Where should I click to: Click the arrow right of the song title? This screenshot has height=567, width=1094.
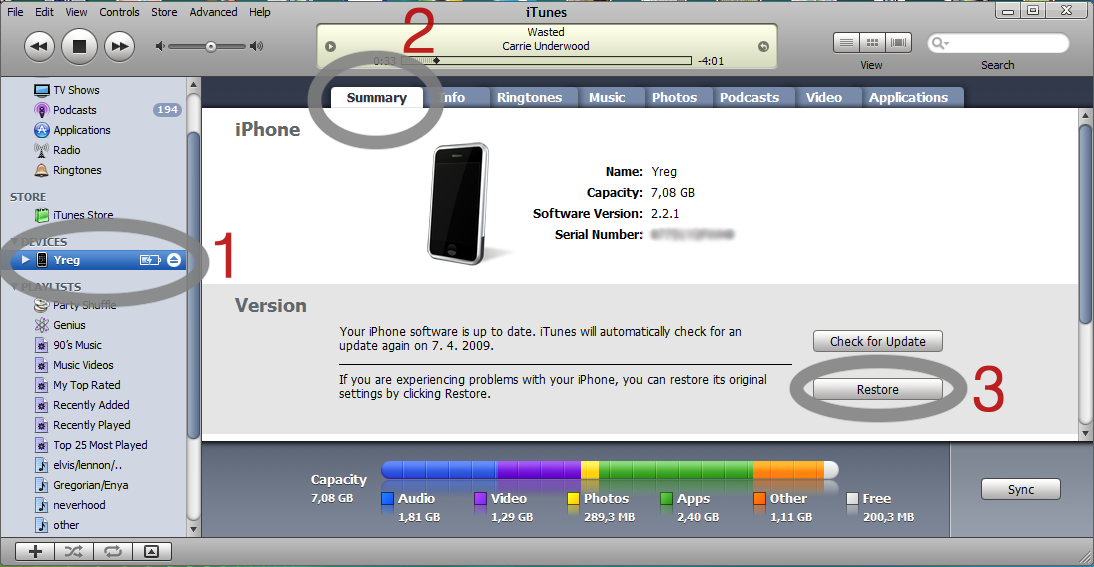[763, 47]
